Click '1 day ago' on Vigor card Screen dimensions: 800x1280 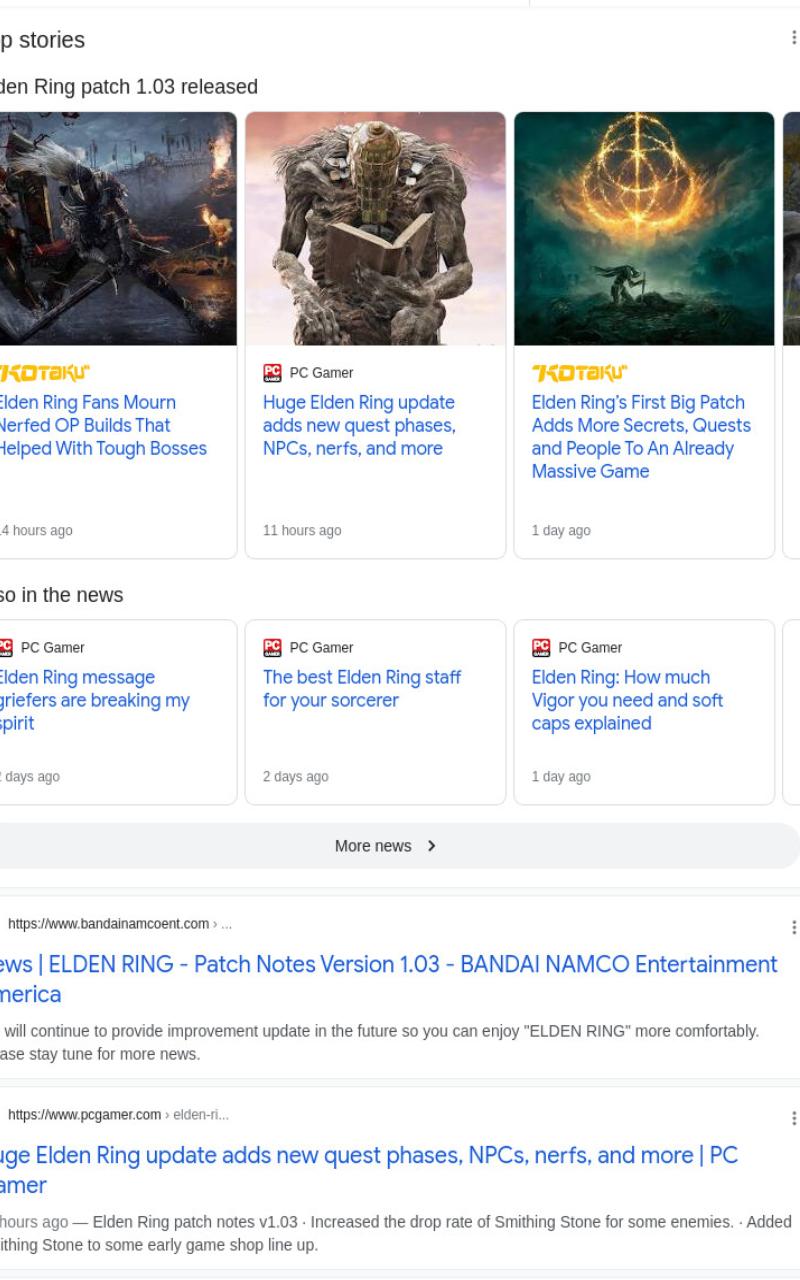[561, 777]
